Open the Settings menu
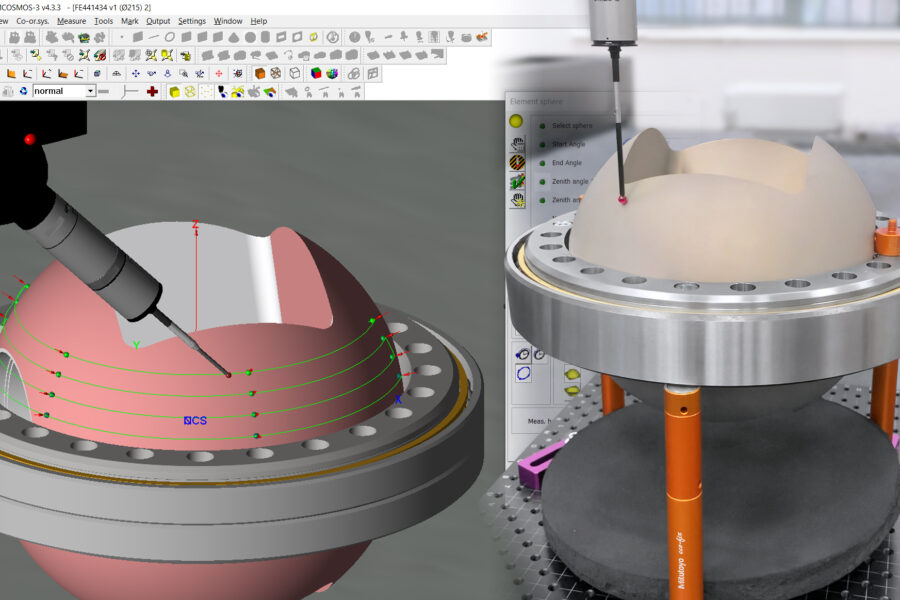 point(192,21)
